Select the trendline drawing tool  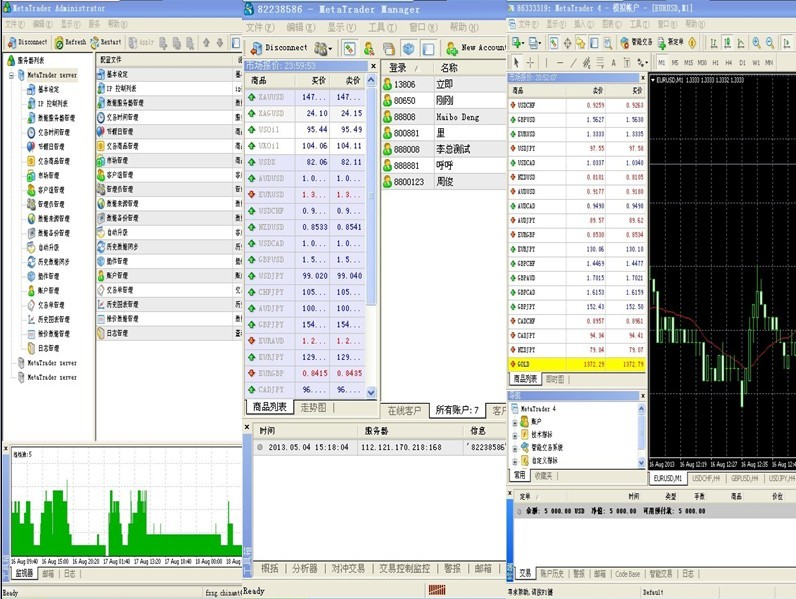point(573,62)
